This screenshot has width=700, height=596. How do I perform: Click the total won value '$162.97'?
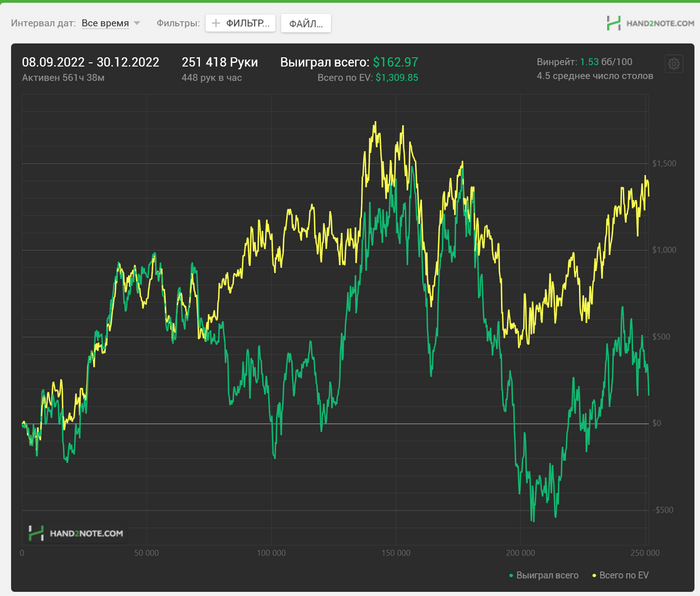(x=396, y=62)
